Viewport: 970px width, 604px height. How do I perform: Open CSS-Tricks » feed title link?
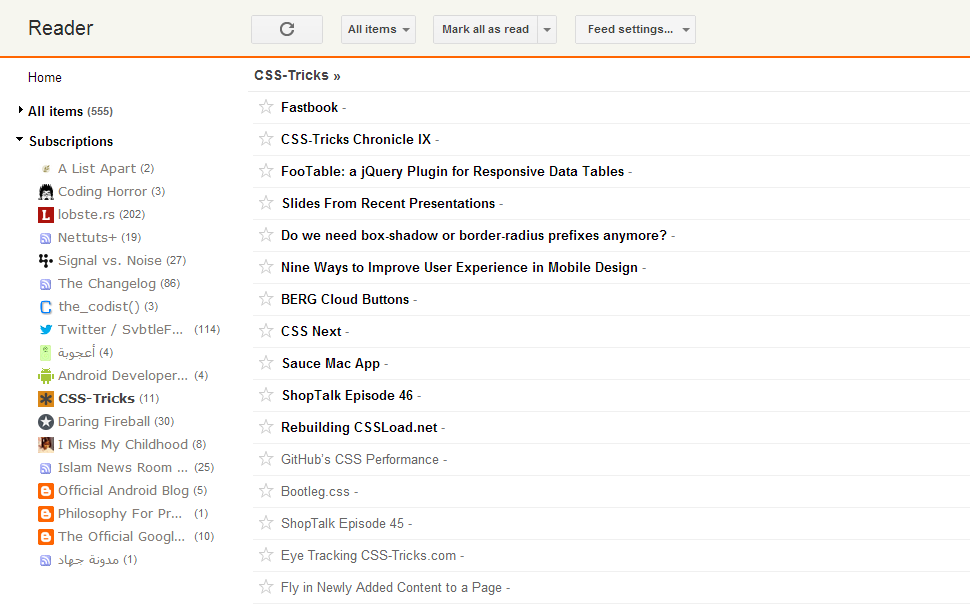(297, 76)
